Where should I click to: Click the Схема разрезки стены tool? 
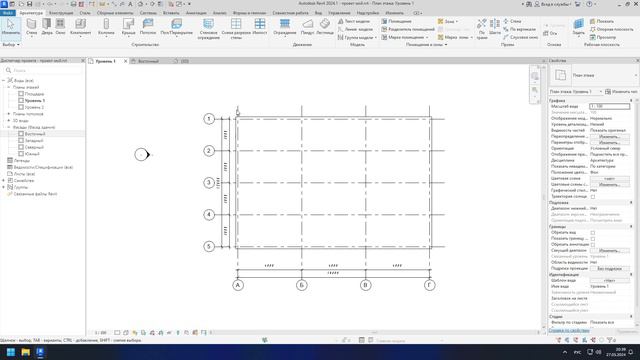click(236, 29)
